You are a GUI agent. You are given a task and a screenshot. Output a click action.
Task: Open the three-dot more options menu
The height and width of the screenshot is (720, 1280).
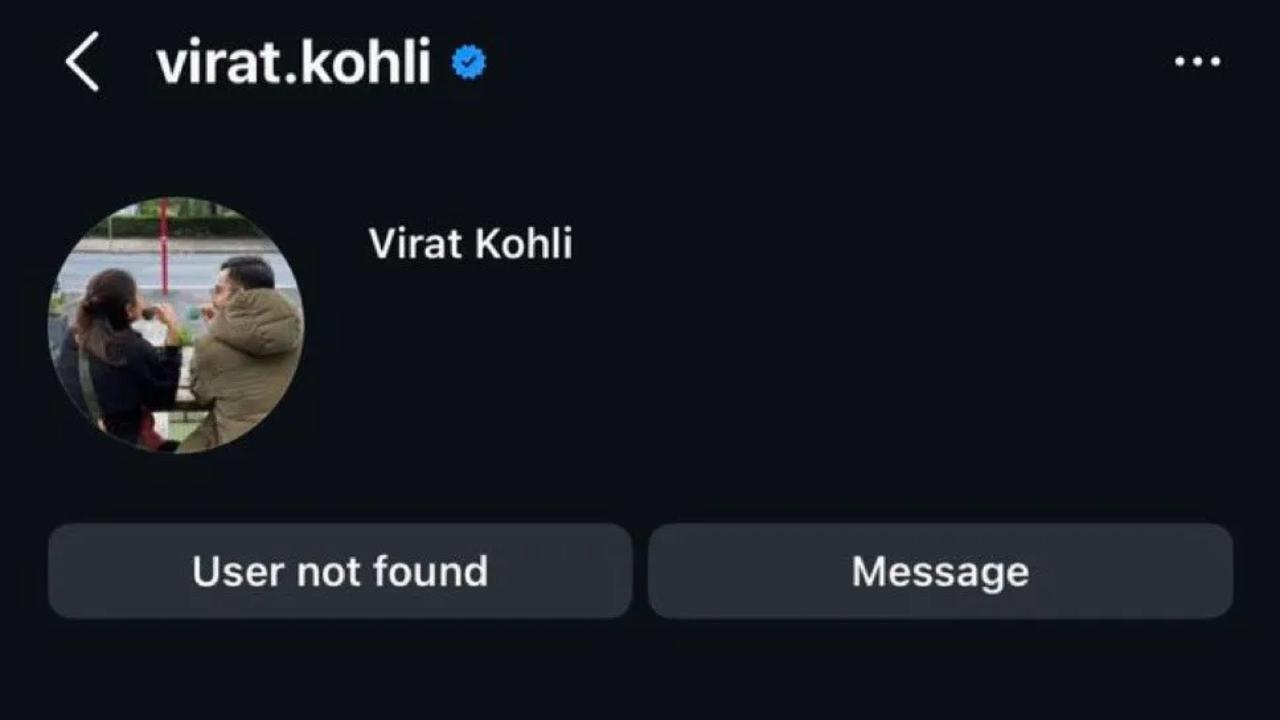pos(1197,62)
